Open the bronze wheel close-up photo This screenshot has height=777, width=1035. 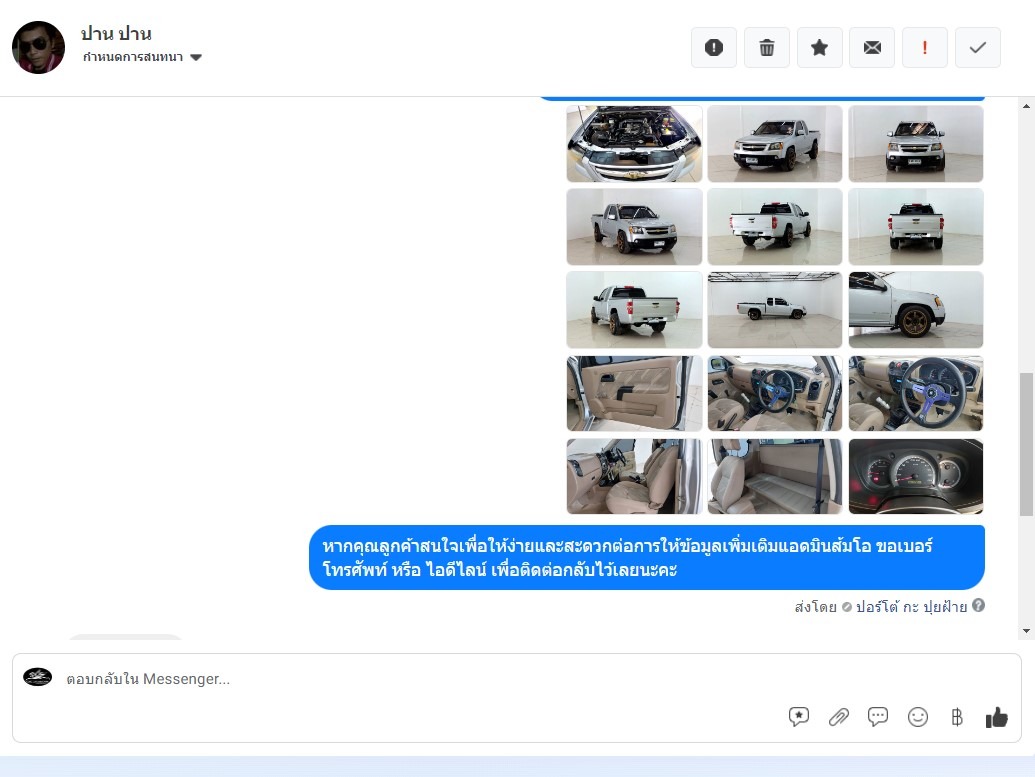[x=916, y=310]
